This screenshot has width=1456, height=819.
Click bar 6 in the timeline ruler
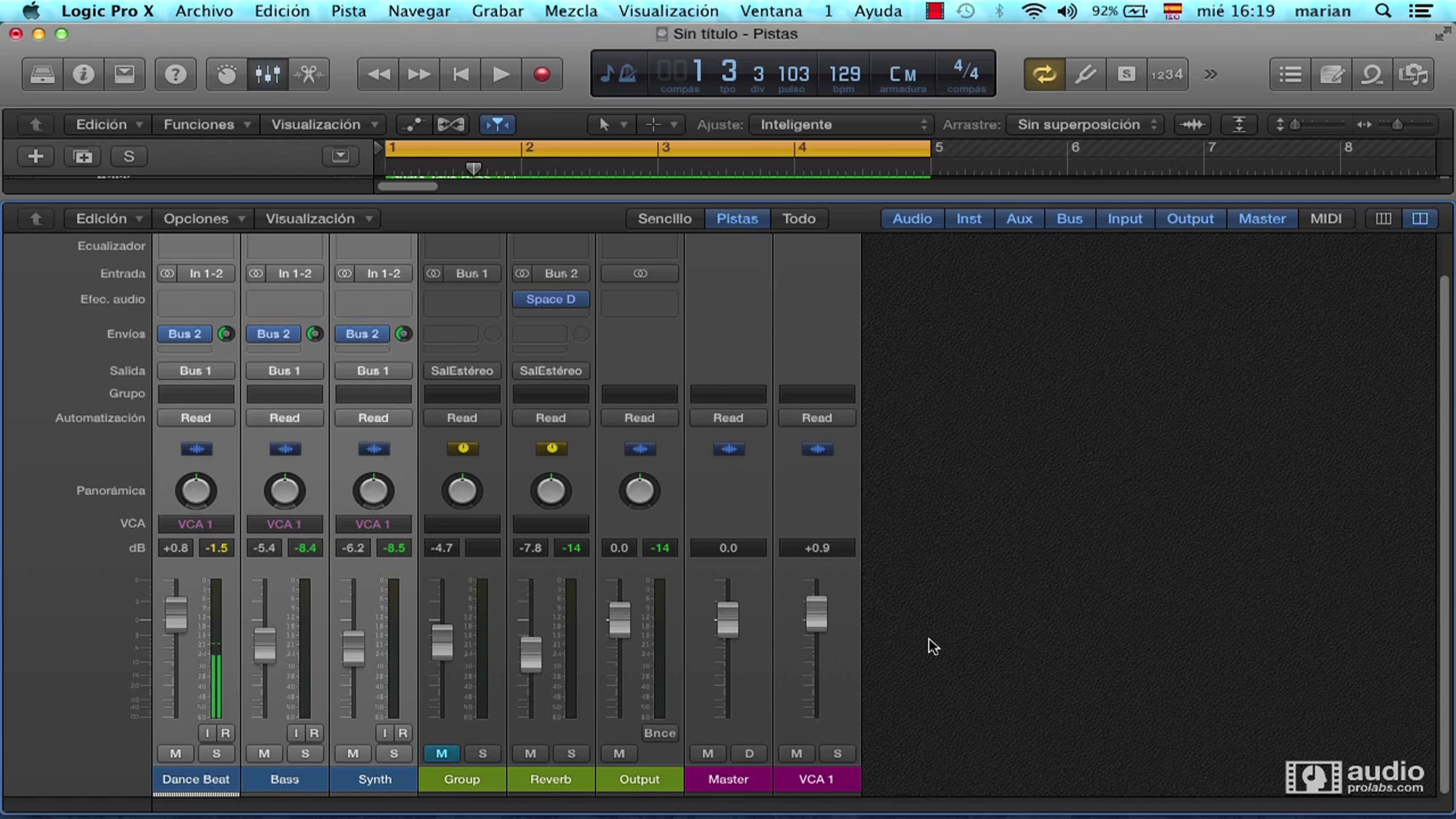(1075, 147)
